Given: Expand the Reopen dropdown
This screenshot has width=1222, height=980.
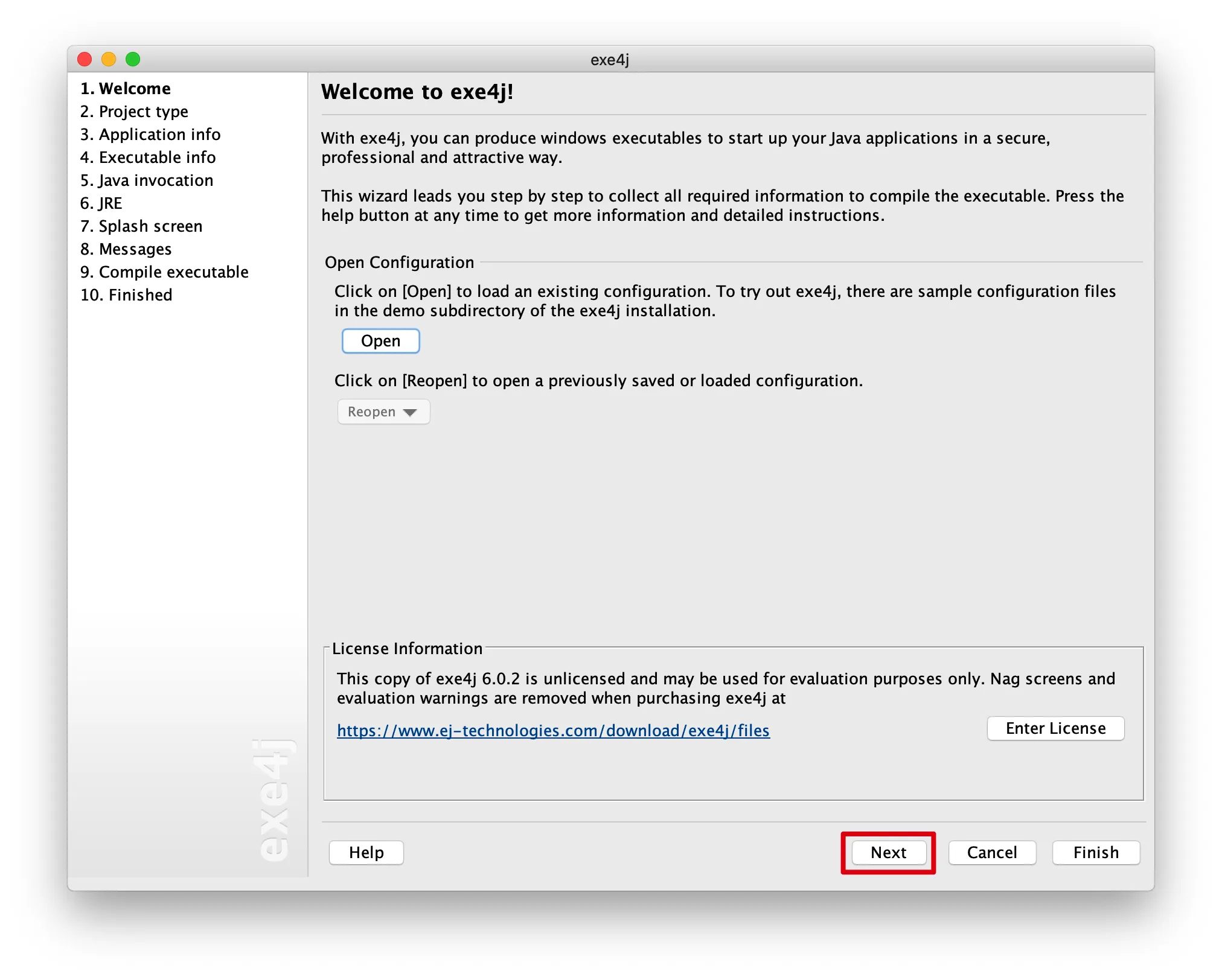Looking at the screenshot, I should [x=383, y=412].
